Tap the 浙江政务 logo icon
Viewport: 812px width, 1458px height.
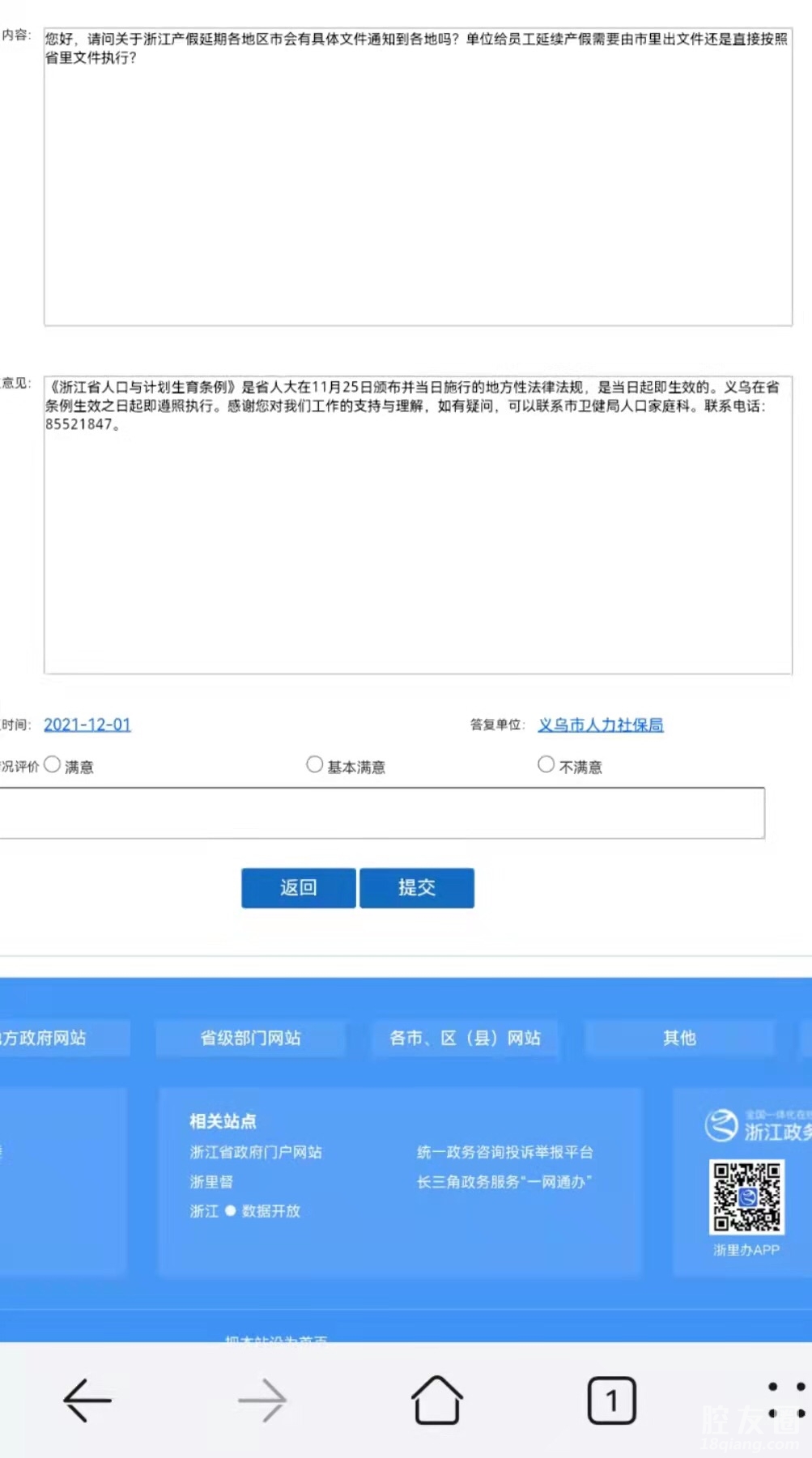(x=721, y=1125)
